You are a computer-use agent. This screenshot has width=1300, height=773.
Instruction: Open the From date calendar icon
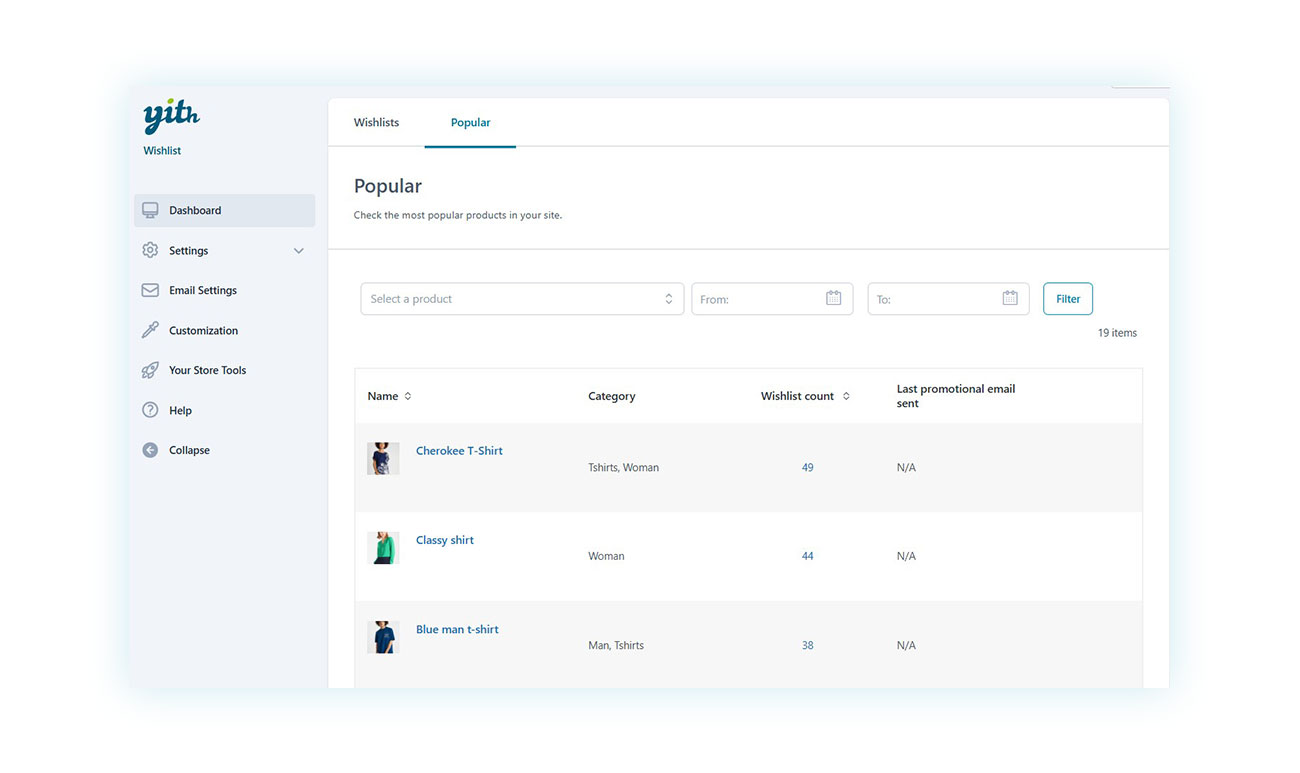pos(833,298)
